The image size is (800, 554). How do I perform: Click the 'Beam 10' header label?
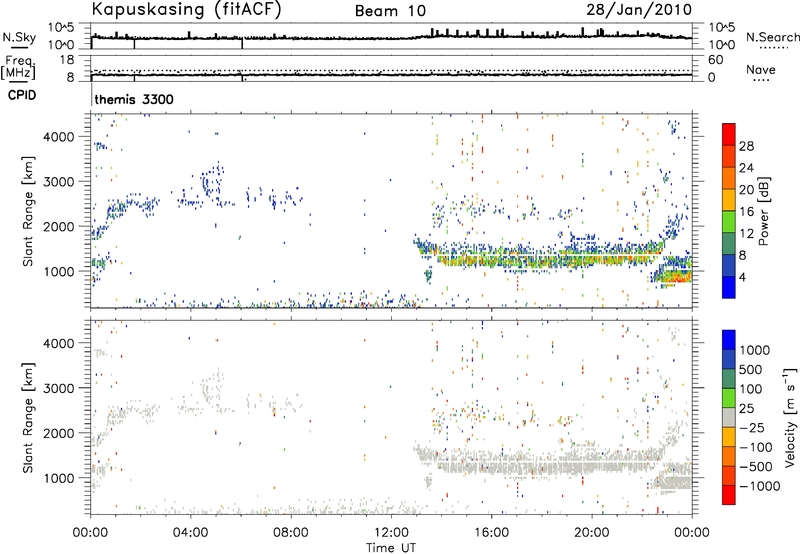pyautogui.click(x=390, y=11)
